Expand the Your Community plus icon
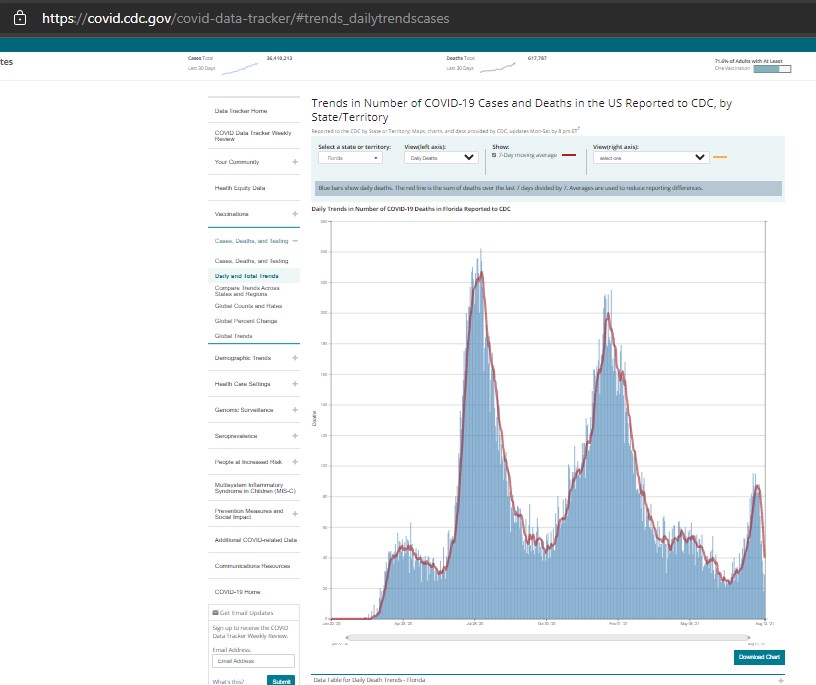 click(294, 162)
